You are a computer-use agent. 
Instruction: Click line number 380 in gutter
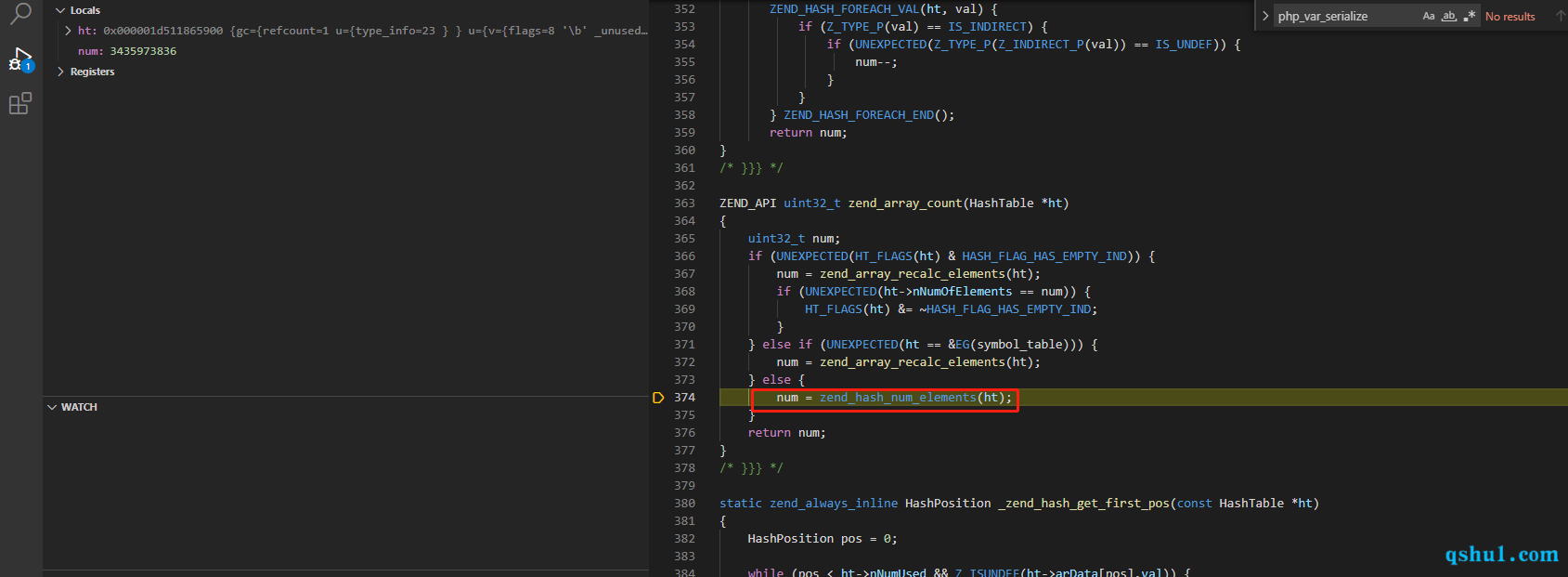coord(684,504)
